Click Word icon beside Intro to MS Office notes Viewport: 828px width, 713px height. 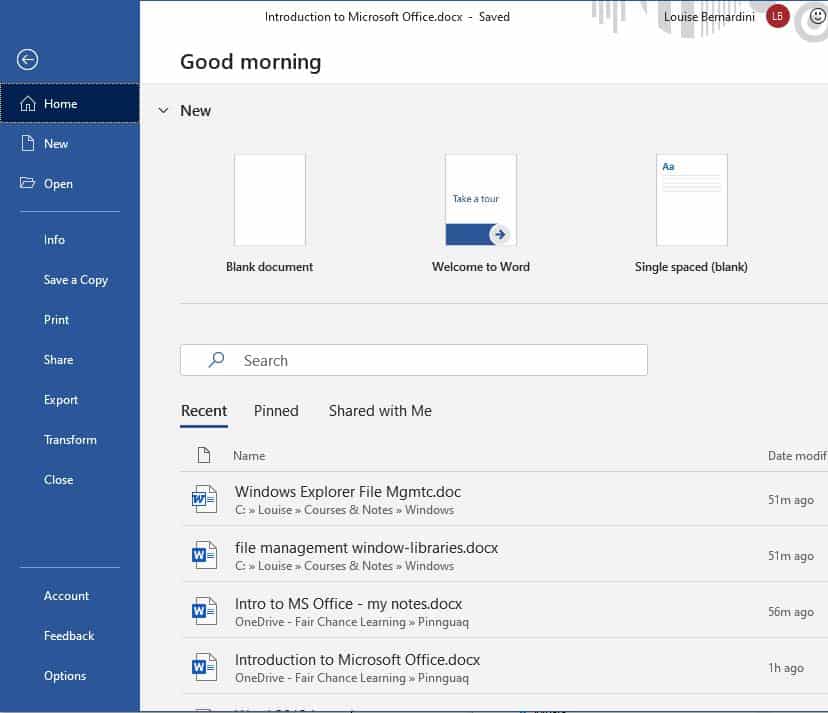[204, 611]
